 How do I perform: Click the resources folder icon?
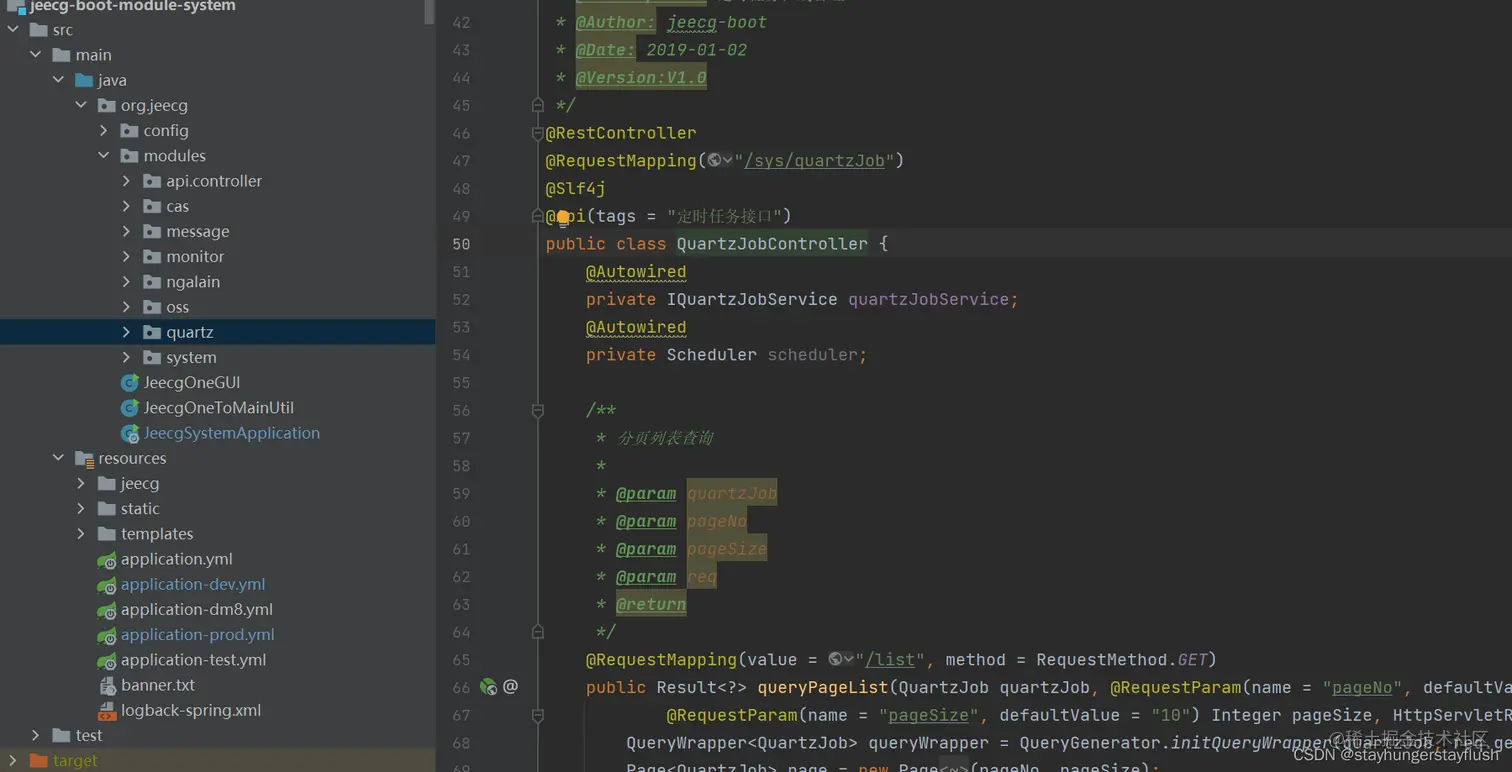tap(84, 458)
